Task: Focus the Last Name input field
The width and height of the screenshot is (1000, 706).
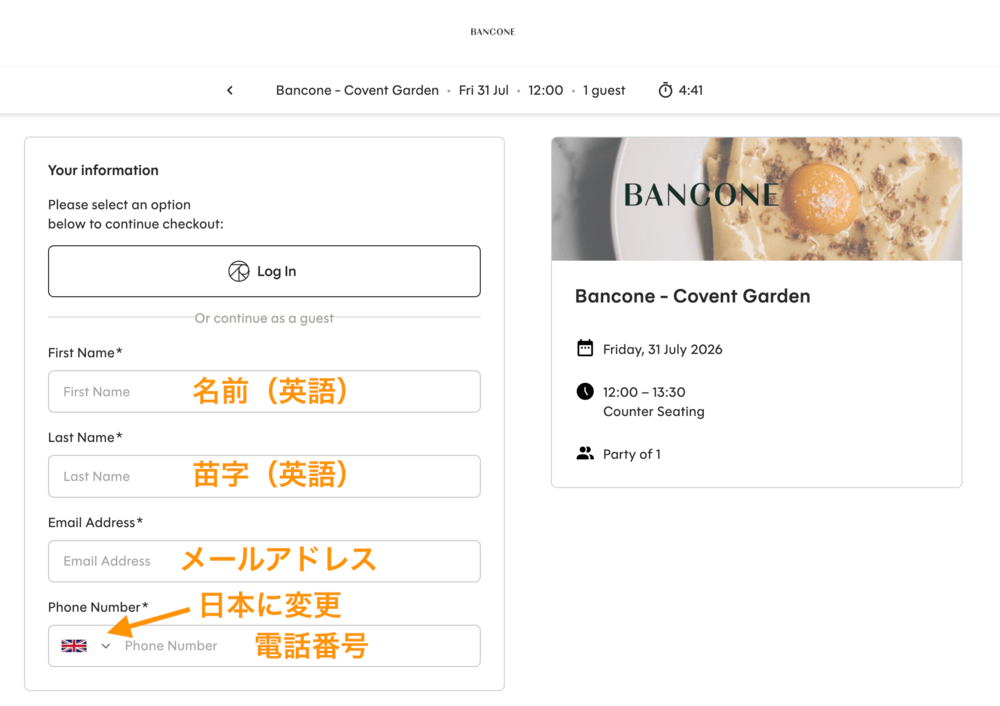Action: pos(264,476)
